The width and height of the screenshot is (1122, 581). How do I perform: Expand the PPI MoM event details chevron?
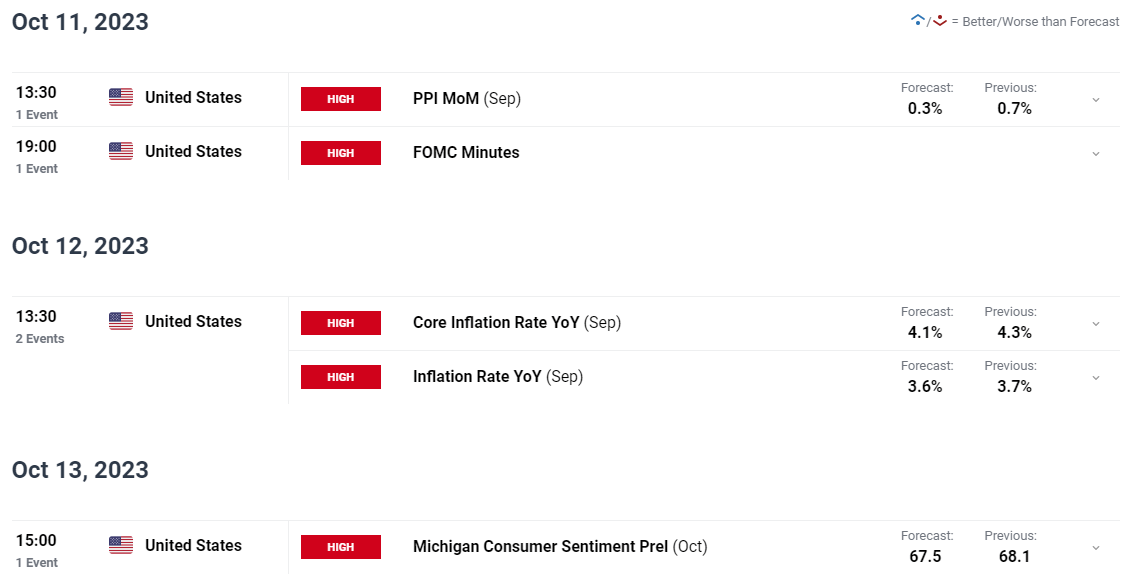(1095, 100)
